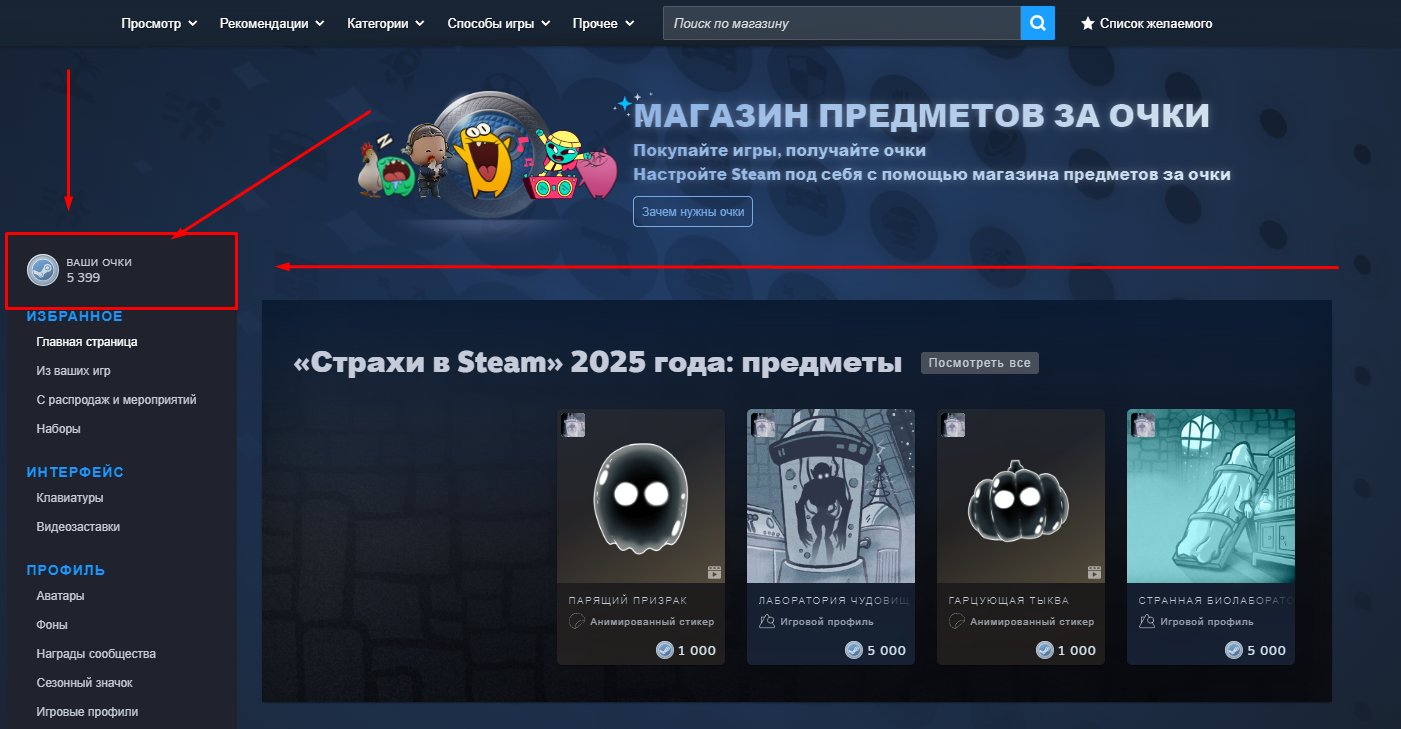Expand the Категории menu
This screenshot has width=1401, height=729.
point(385,23)
